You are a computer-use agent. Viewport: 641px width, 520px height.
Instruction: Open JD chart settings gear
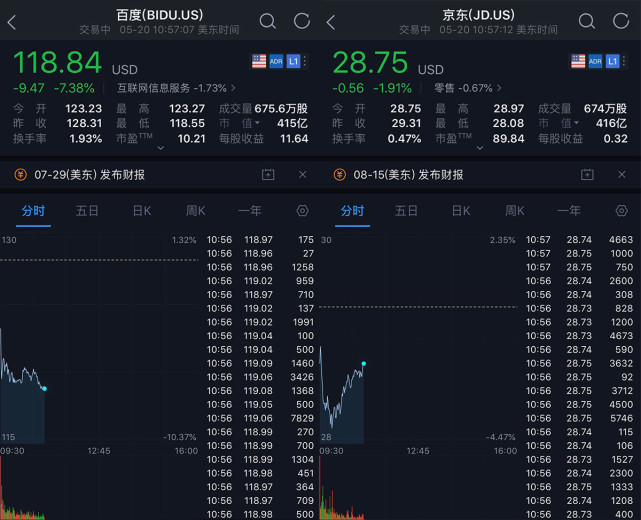click(x=622, y=211)
